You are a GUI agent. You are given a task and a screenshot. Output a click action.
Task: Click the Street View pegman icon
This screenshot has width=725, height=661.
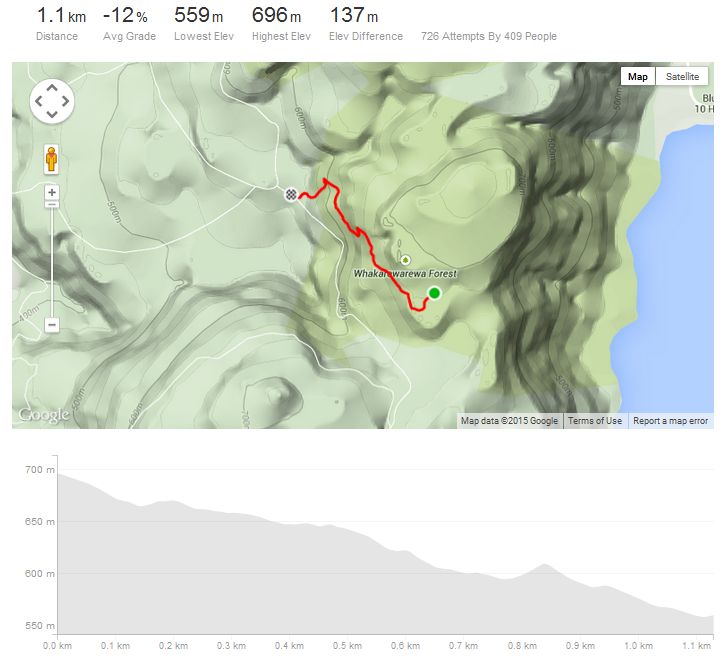[x=51, y=159]
